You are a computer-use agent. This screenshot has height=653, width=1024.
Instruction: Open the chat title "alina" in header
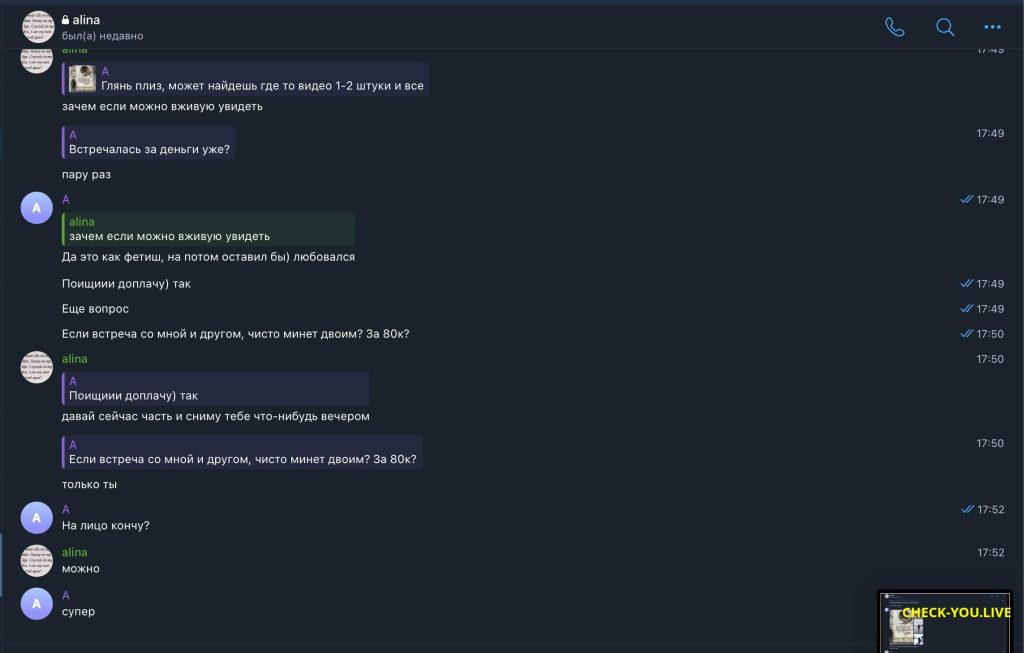point(86,20)
